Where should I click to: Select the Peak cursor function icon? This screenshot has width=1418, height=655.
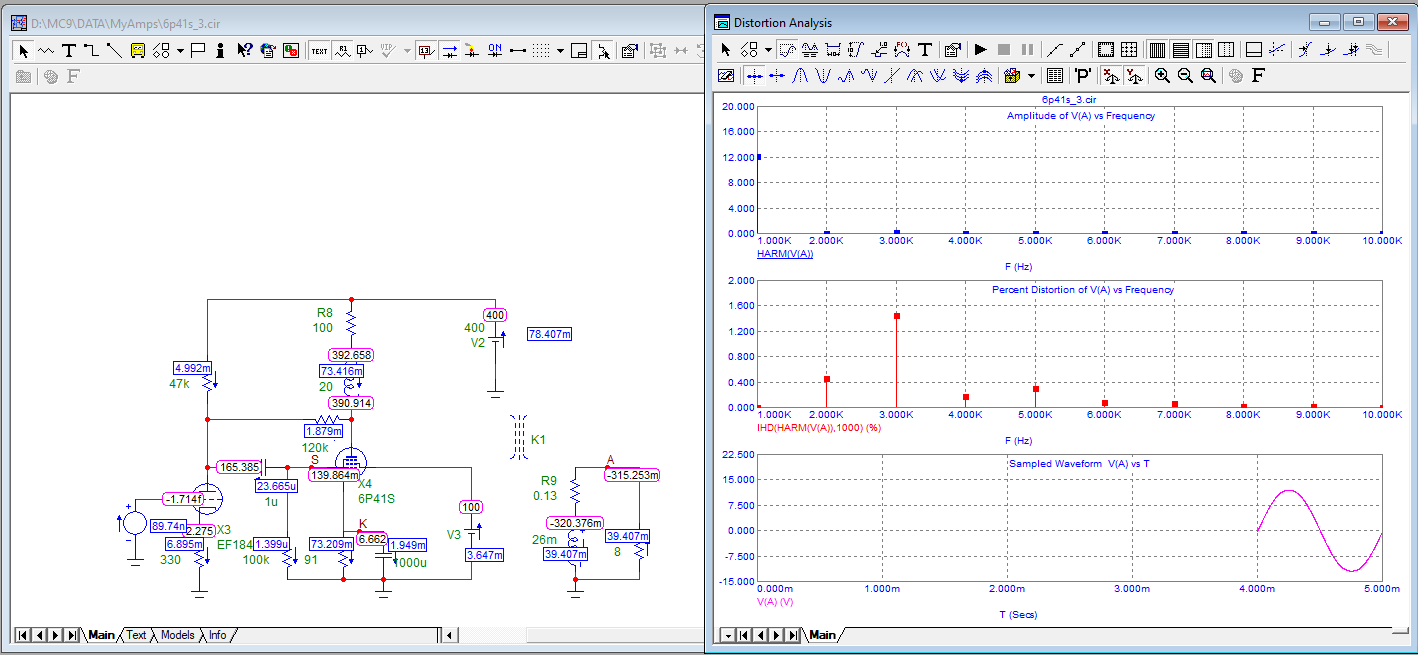(x=800, y=75)
